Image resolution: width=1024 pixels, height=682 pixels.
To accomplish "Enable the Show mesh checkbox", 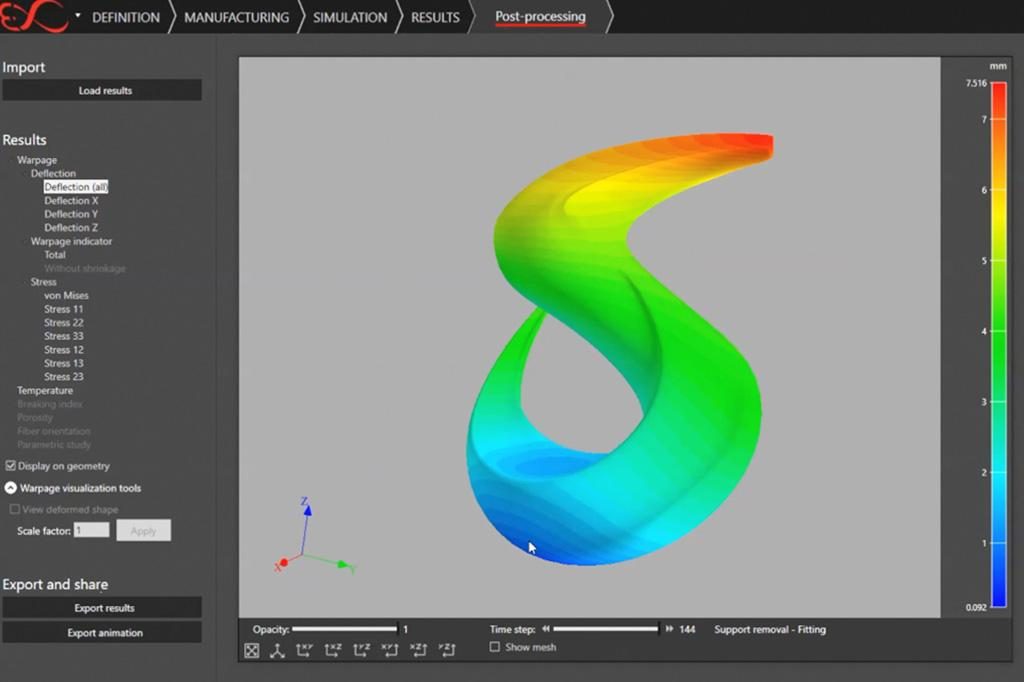I will click(493, 647).
